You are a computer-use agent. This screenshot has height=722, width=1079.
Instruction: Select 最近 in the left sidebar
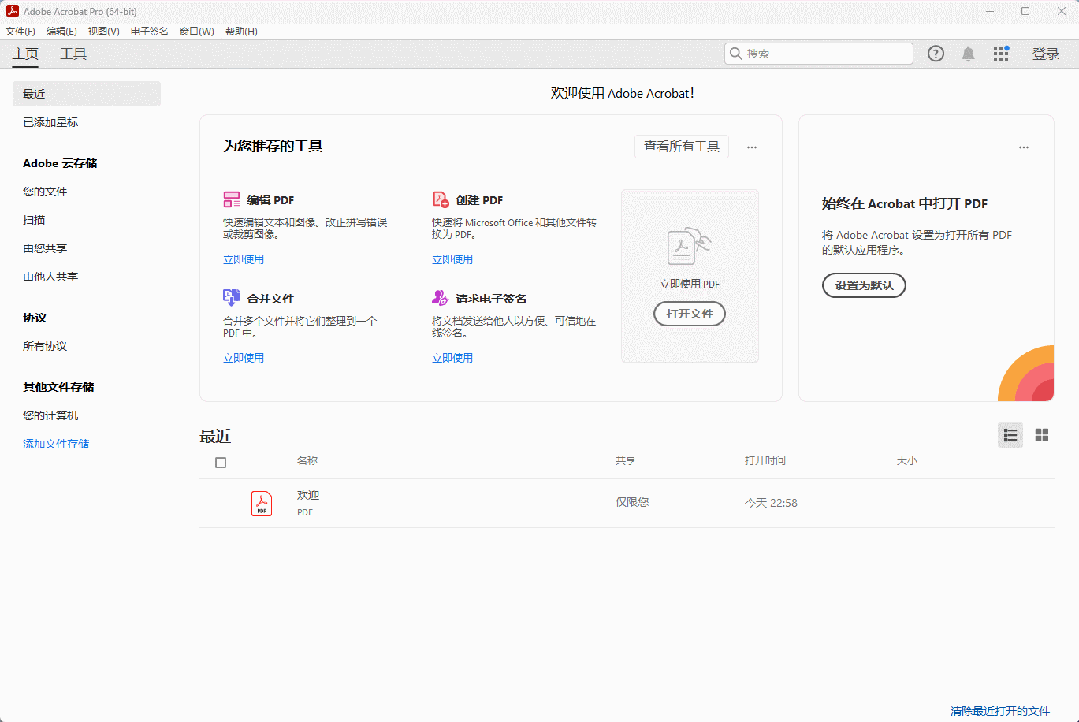(87, 94)
